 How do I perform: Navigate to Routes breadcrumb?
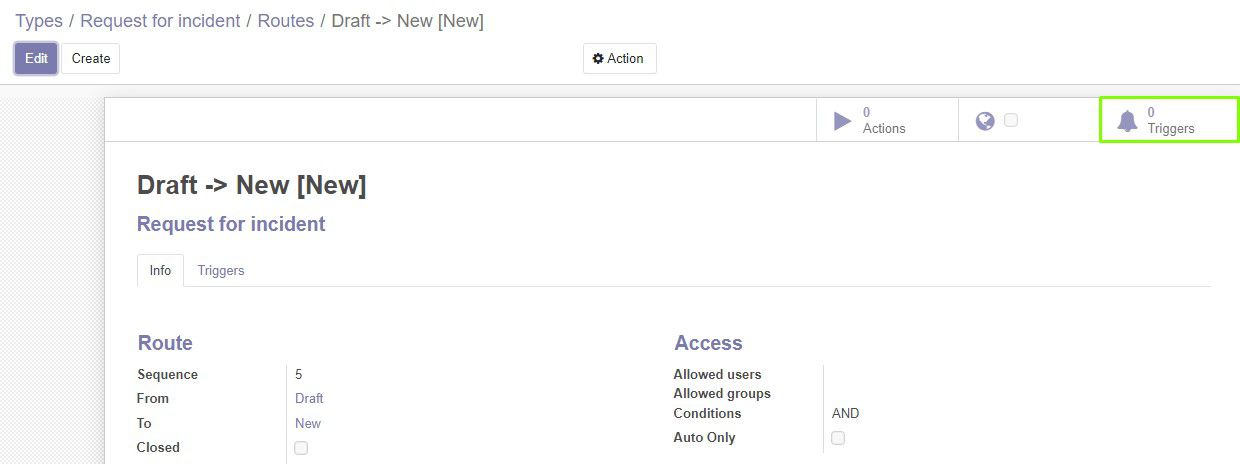tap(286, 21)
